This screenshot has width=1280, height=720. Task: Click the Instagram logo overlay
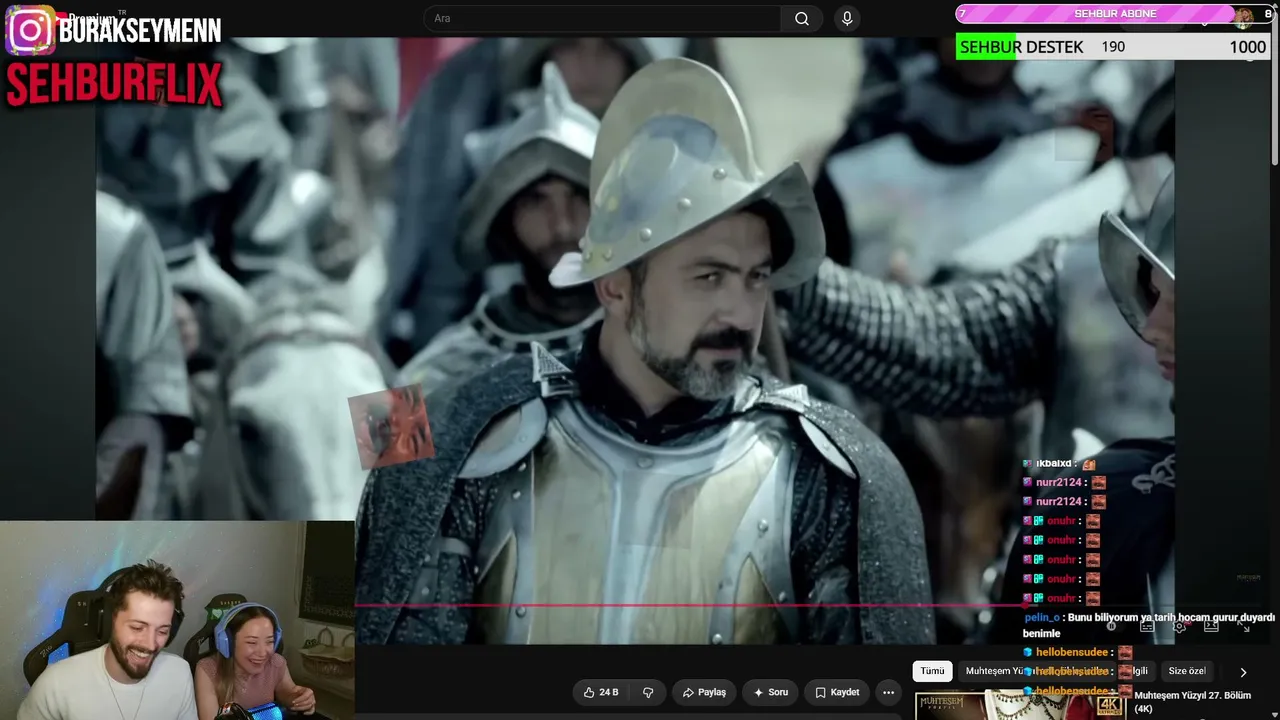point(30,31)
